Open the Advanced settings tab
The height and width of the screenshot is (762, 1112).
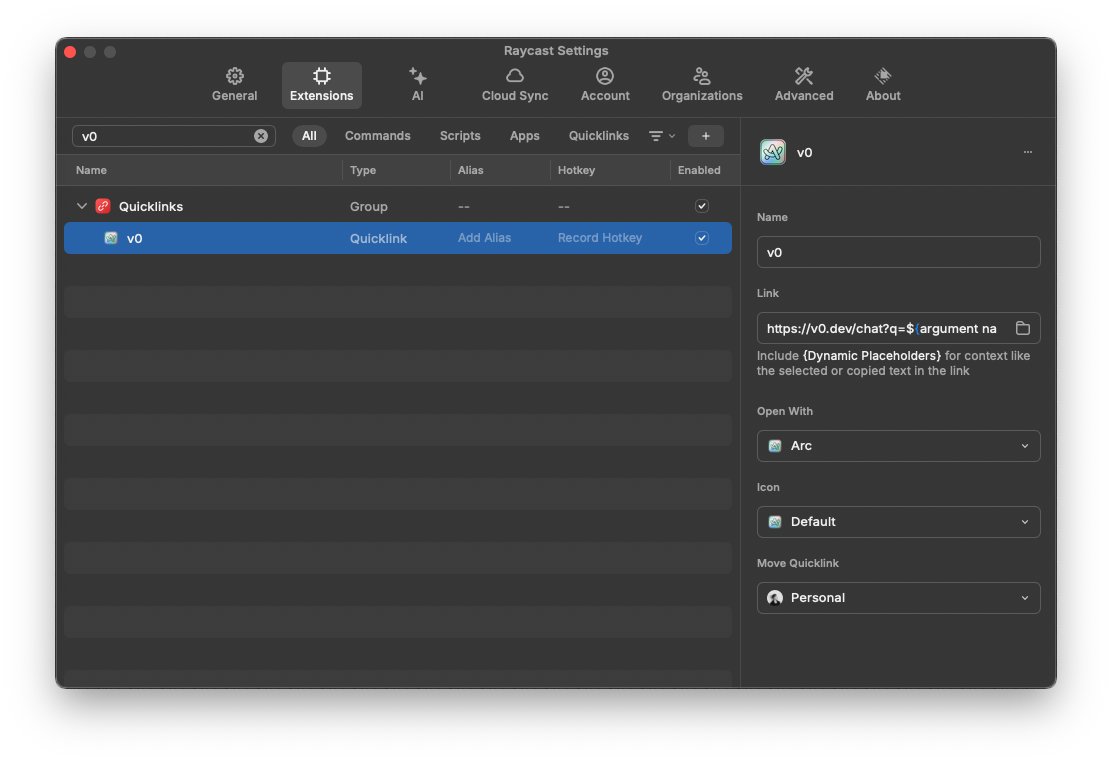(x=804, y=85)
